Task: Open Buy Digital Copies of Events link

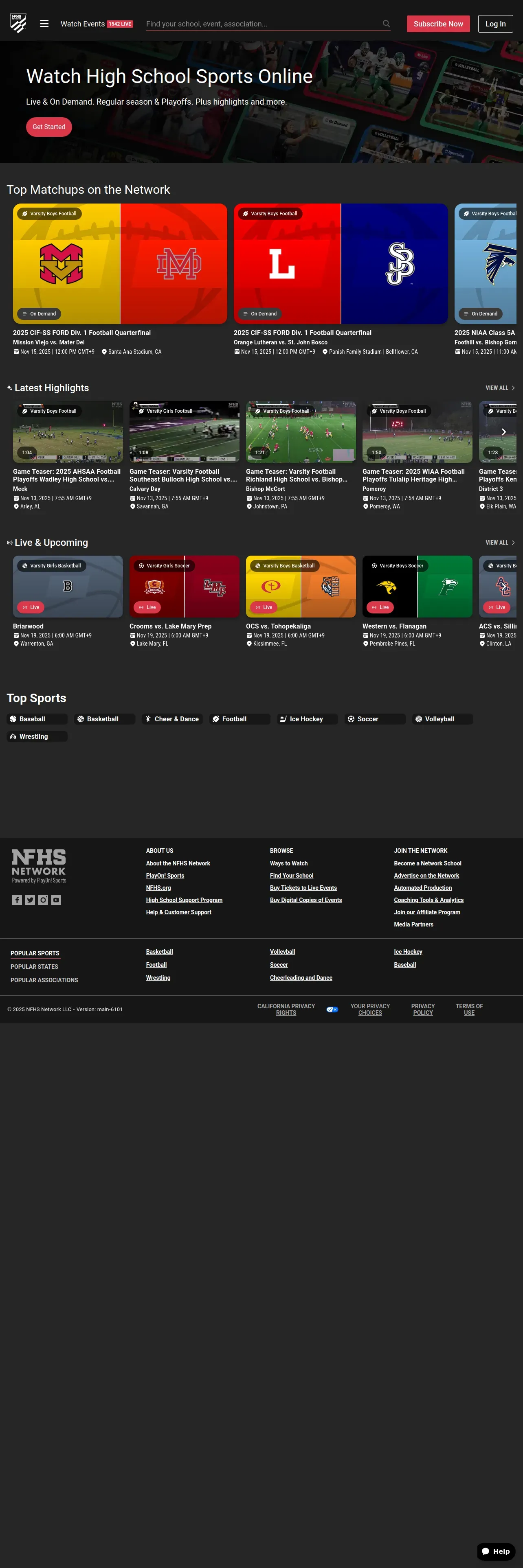Action: 305,900
